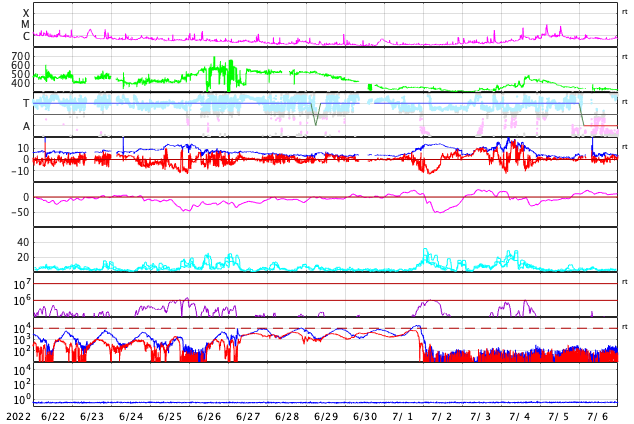634x424 pixels.
Task: Select the 10^6 axis tick label
Action: point(22,301)
